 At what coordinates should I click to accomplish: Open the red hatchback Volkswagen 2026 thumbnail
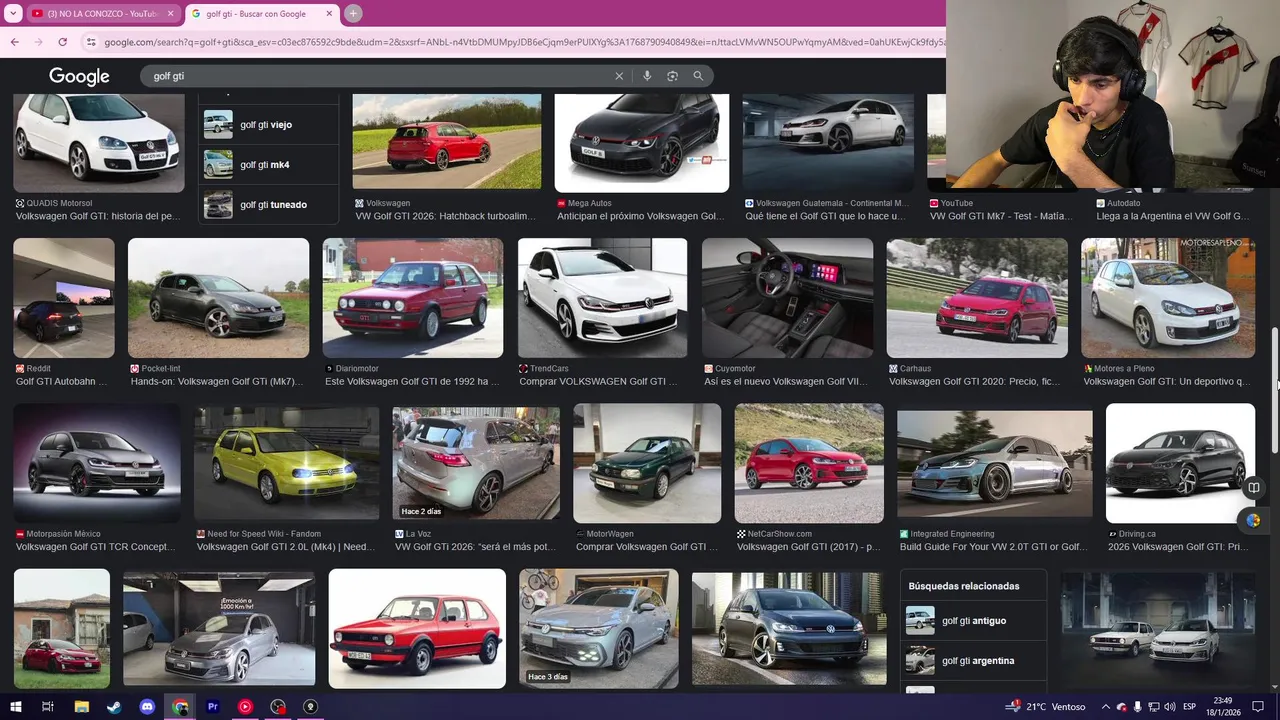[447, 141]
